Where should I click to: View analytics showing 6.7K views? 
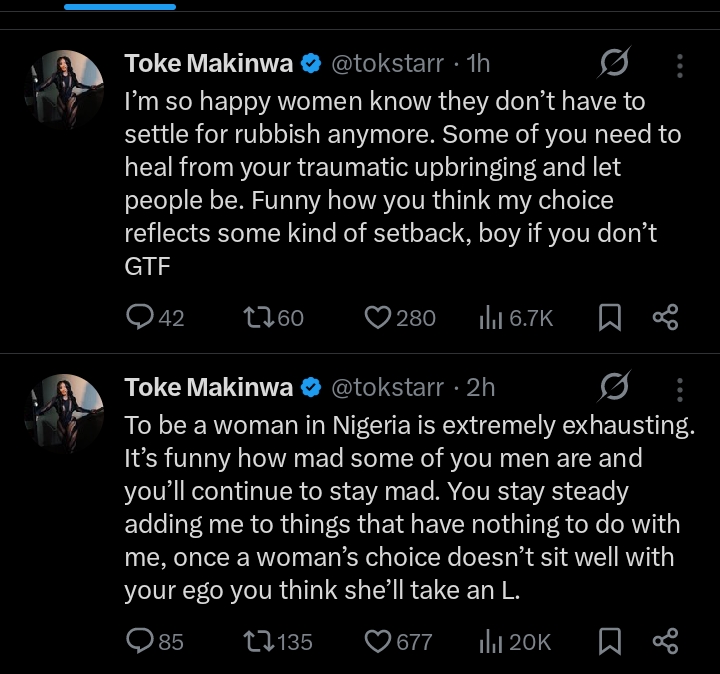[x=490, y=318]
